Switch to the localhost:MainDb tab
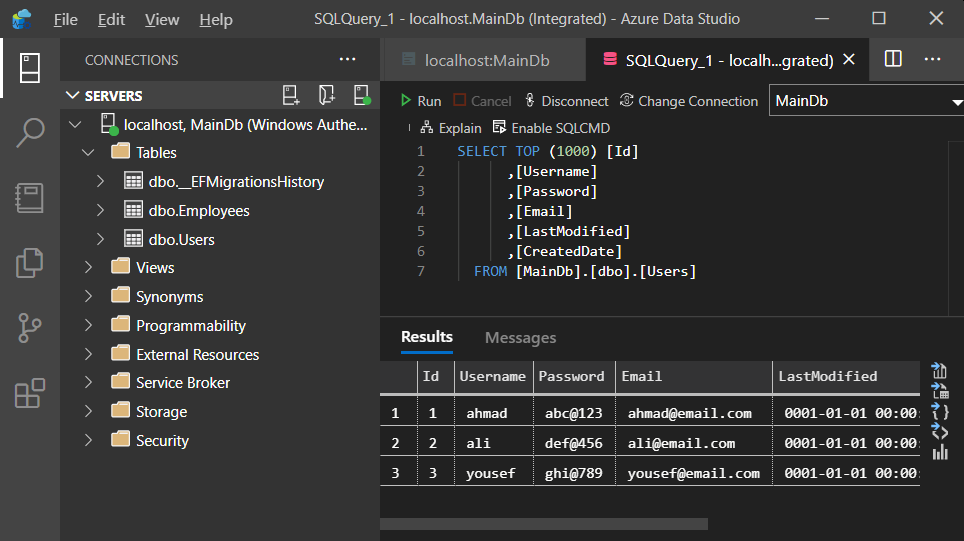This screenshot has width=964, height=541. click(x=483, y=60)
